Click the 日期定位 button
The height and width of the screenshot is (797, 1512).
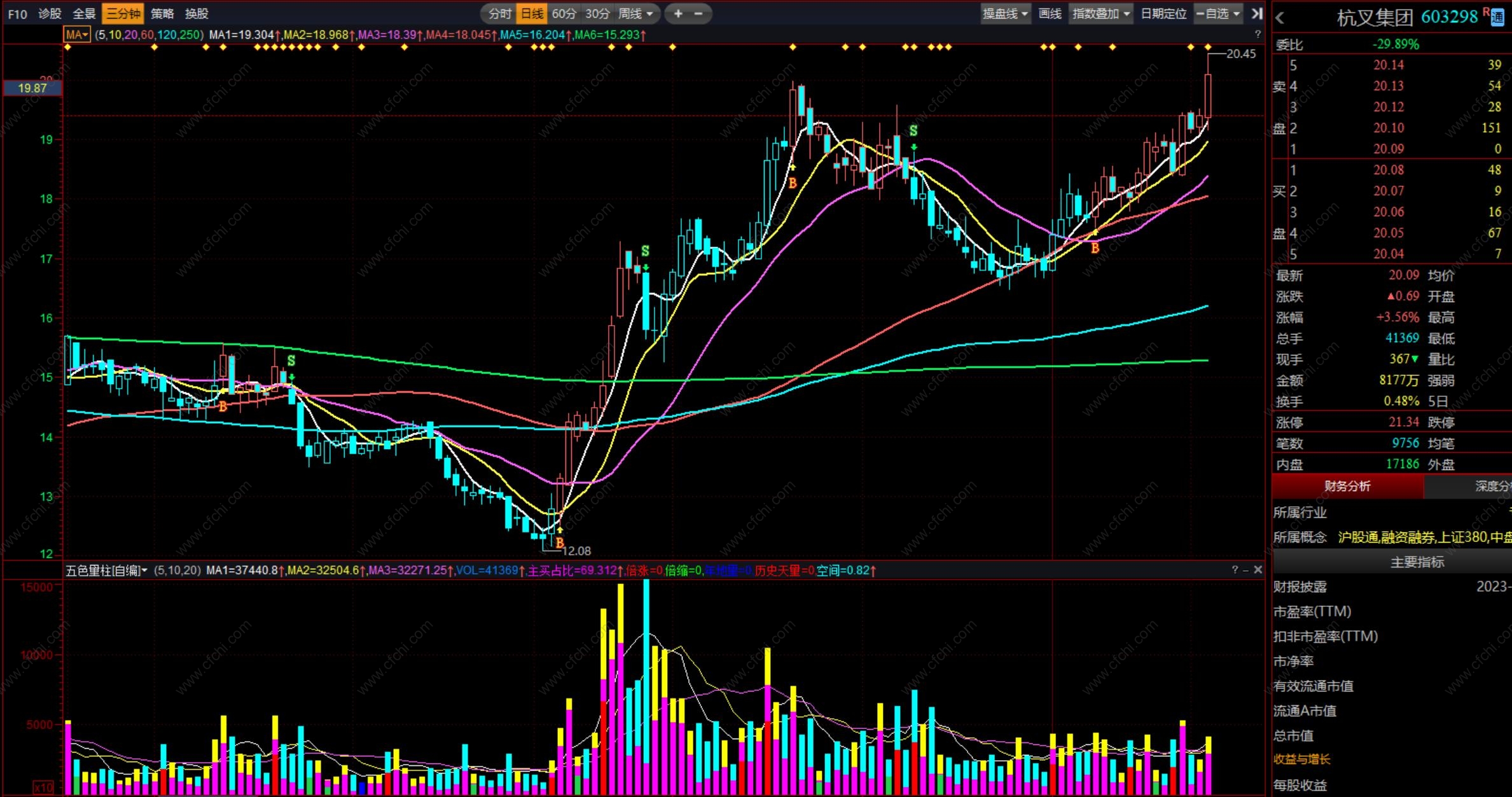coord(1163,13)
